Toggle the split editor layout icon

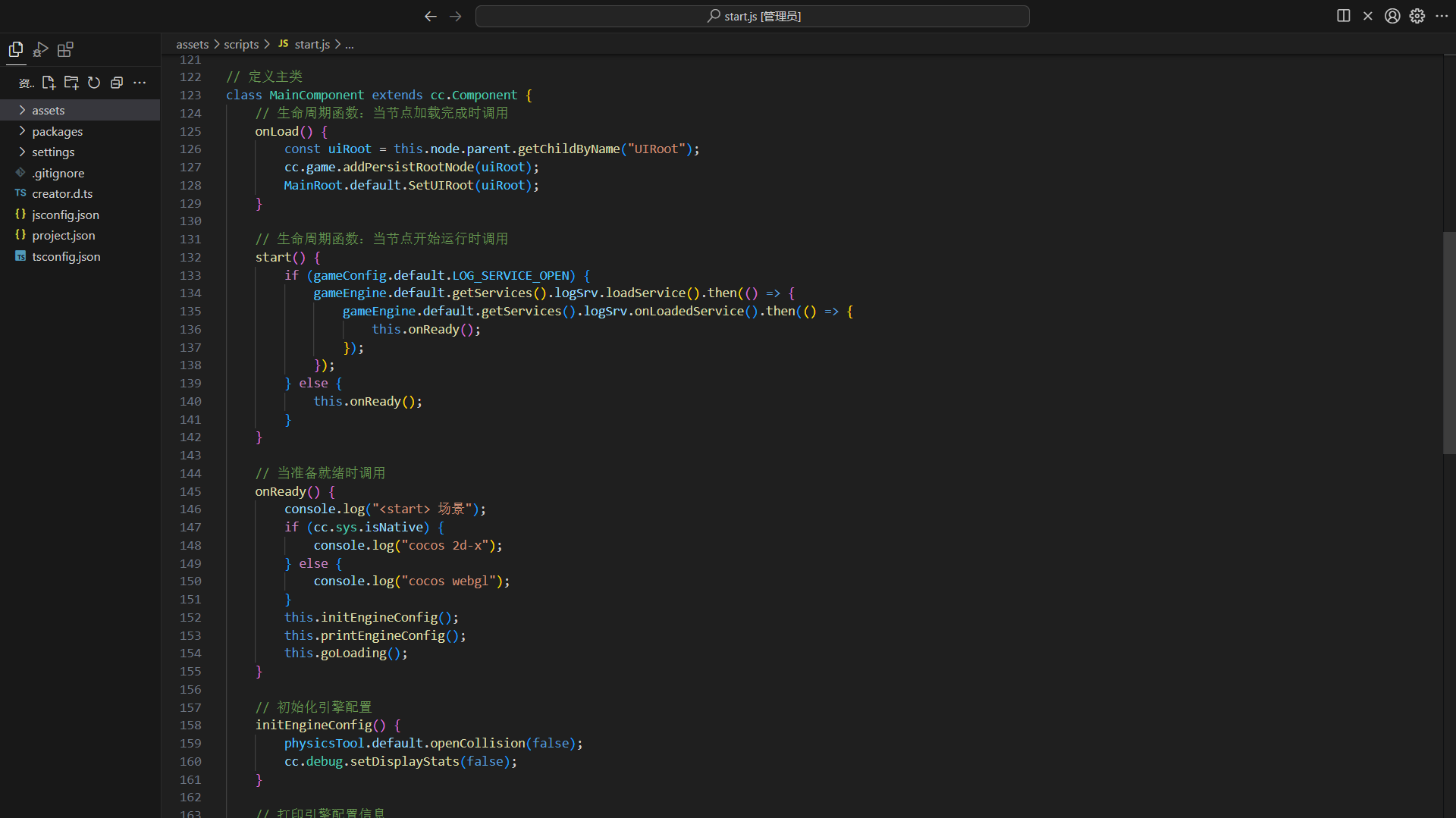coord(1344,16)
